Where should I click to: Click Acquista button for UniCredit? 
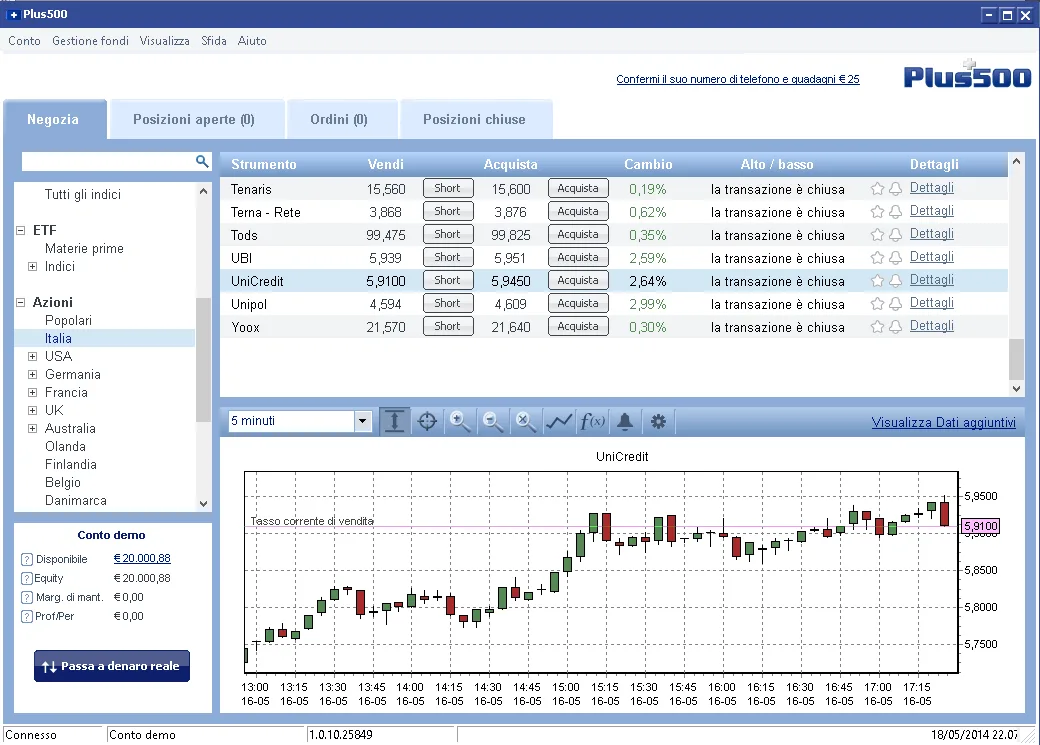click(x=578, y=281)
